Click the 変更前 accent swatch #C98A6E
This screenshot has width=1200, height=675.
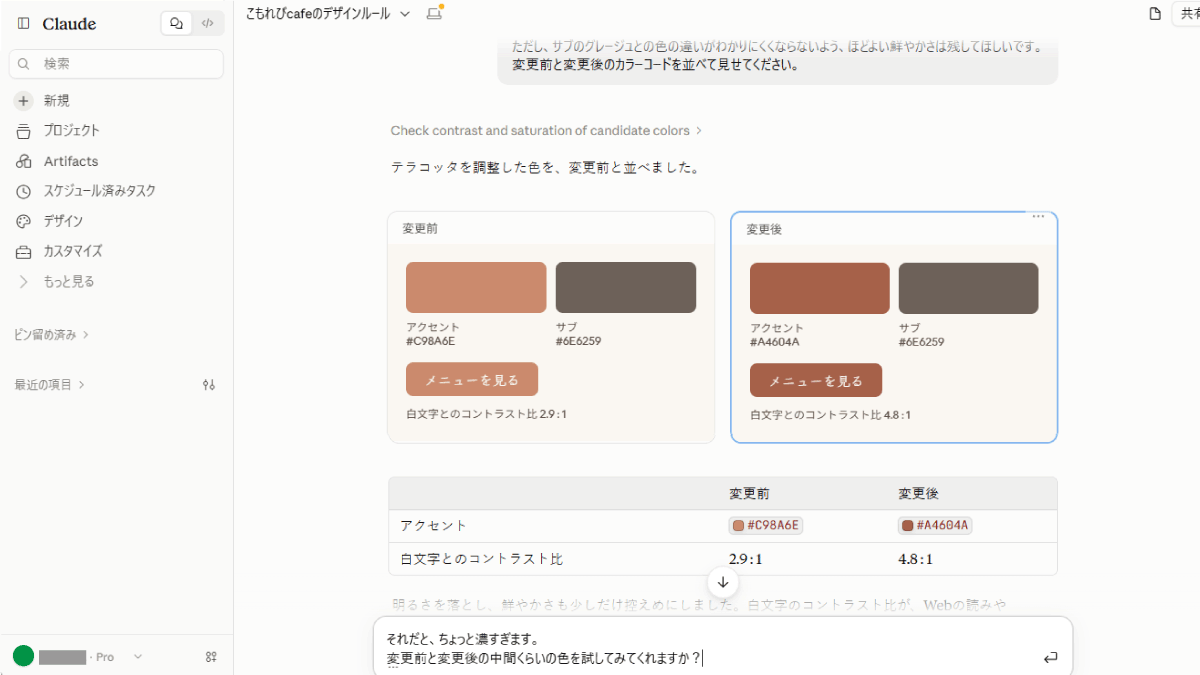point(476,288)
